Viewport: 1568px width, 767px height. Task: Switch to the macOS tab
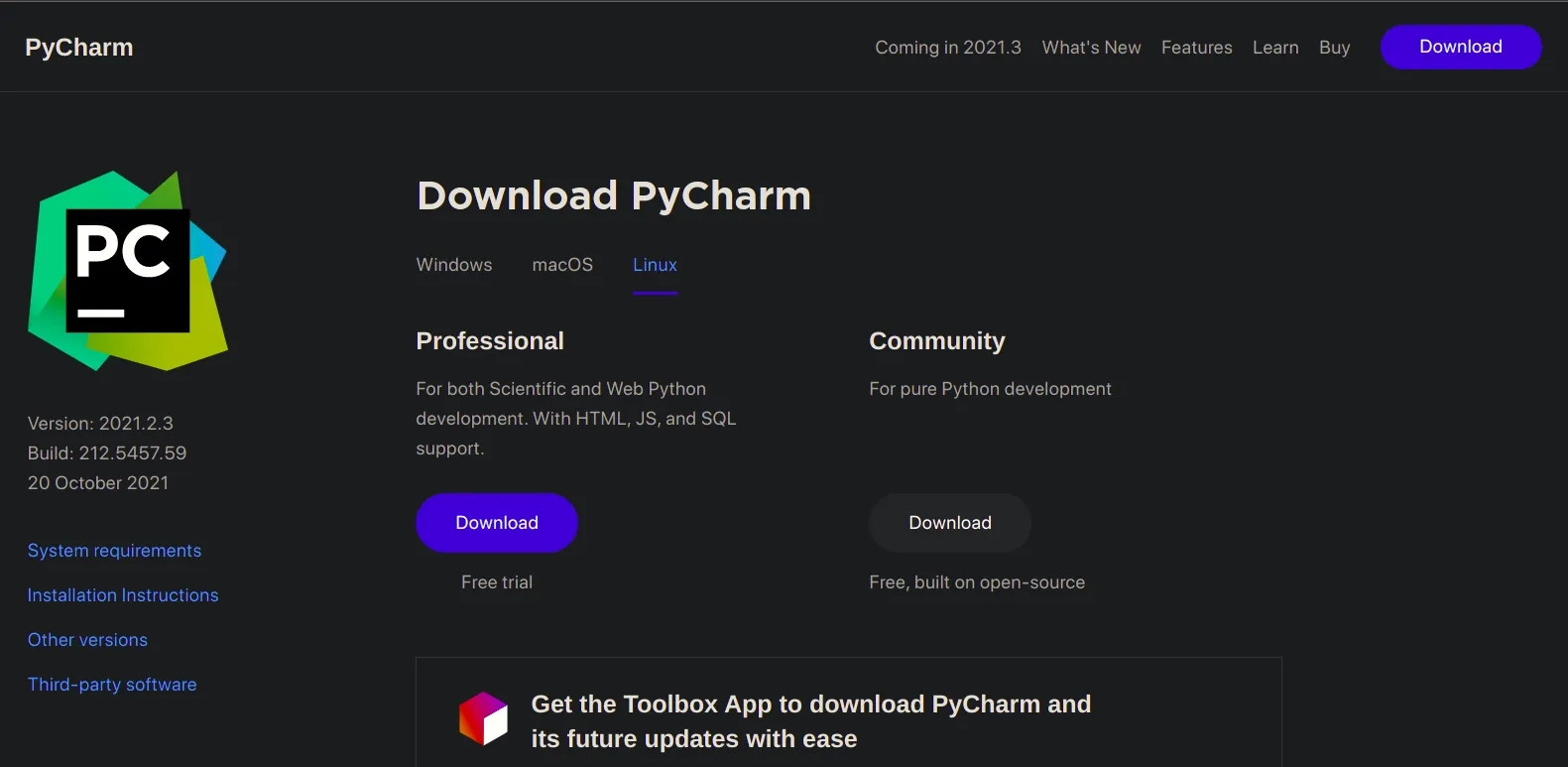562,265
